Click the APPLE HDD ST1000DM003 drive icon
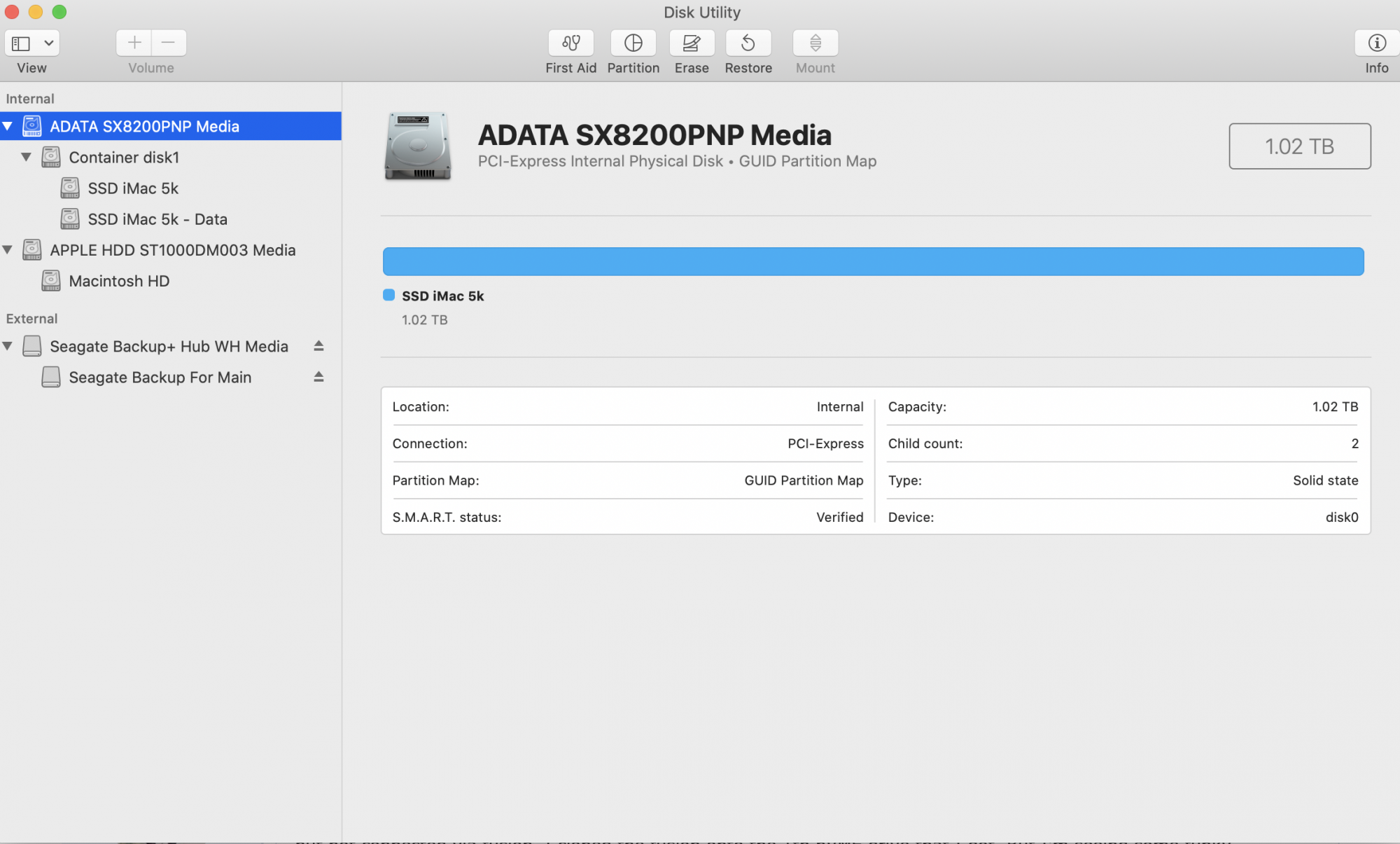Screen dimensions: 1400x844 click(x=32, y=249)
